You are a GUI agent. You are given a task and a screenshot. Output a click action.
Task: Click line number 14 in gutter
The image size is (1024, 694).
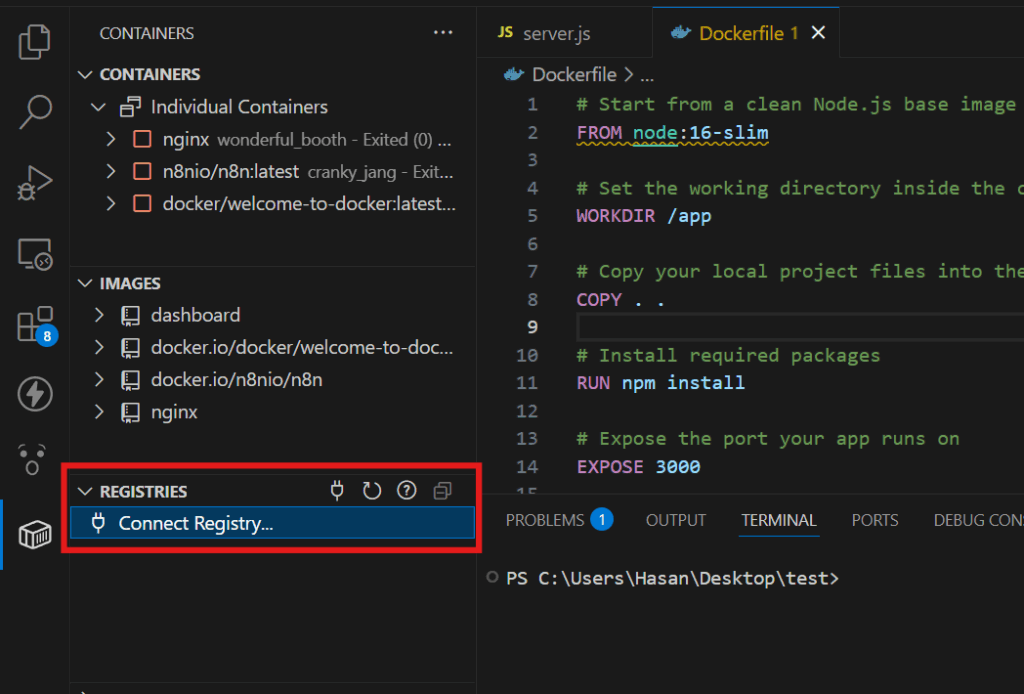[527, 467]
